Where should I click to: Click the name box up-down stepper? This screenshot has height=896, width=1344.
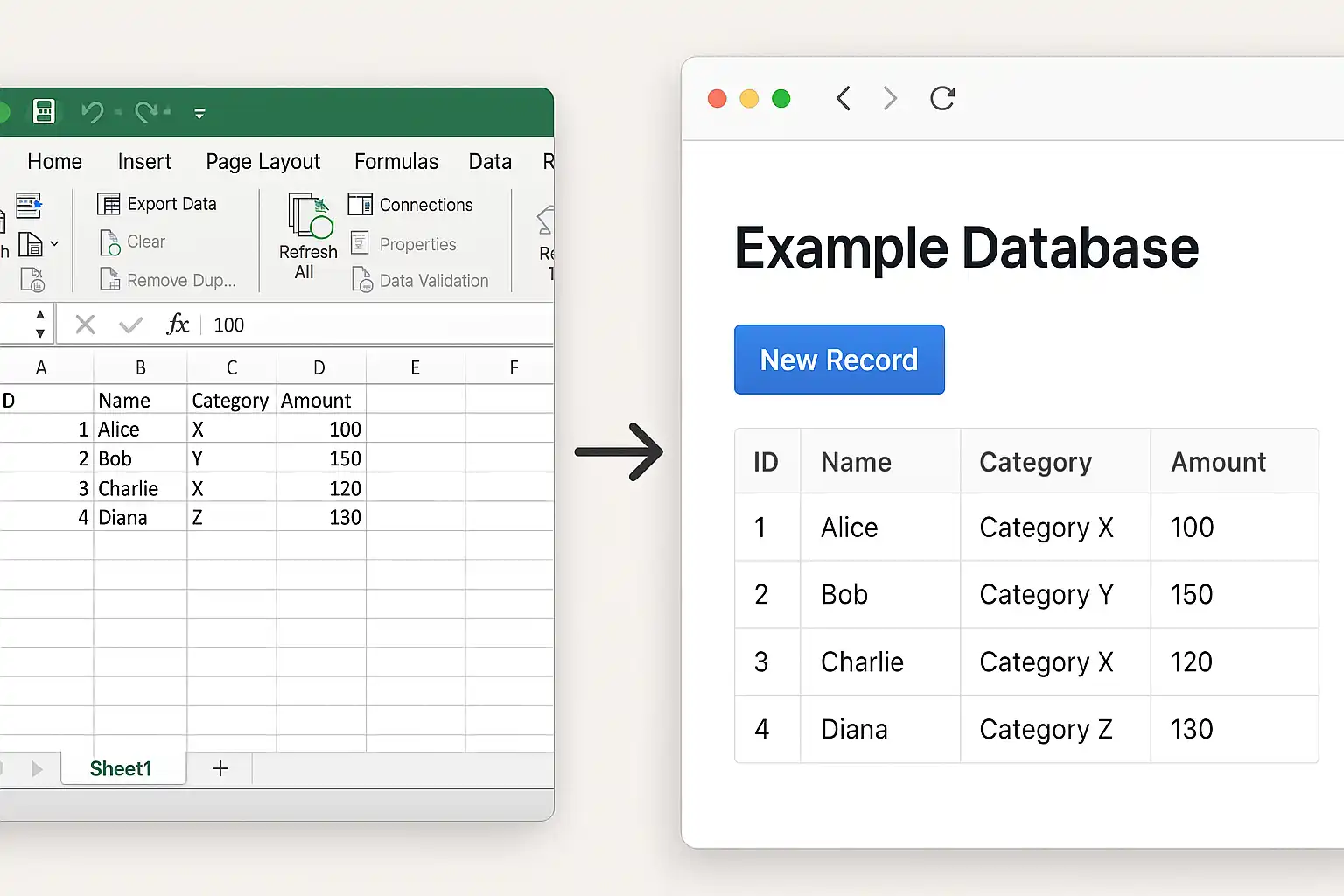point(40,324)
